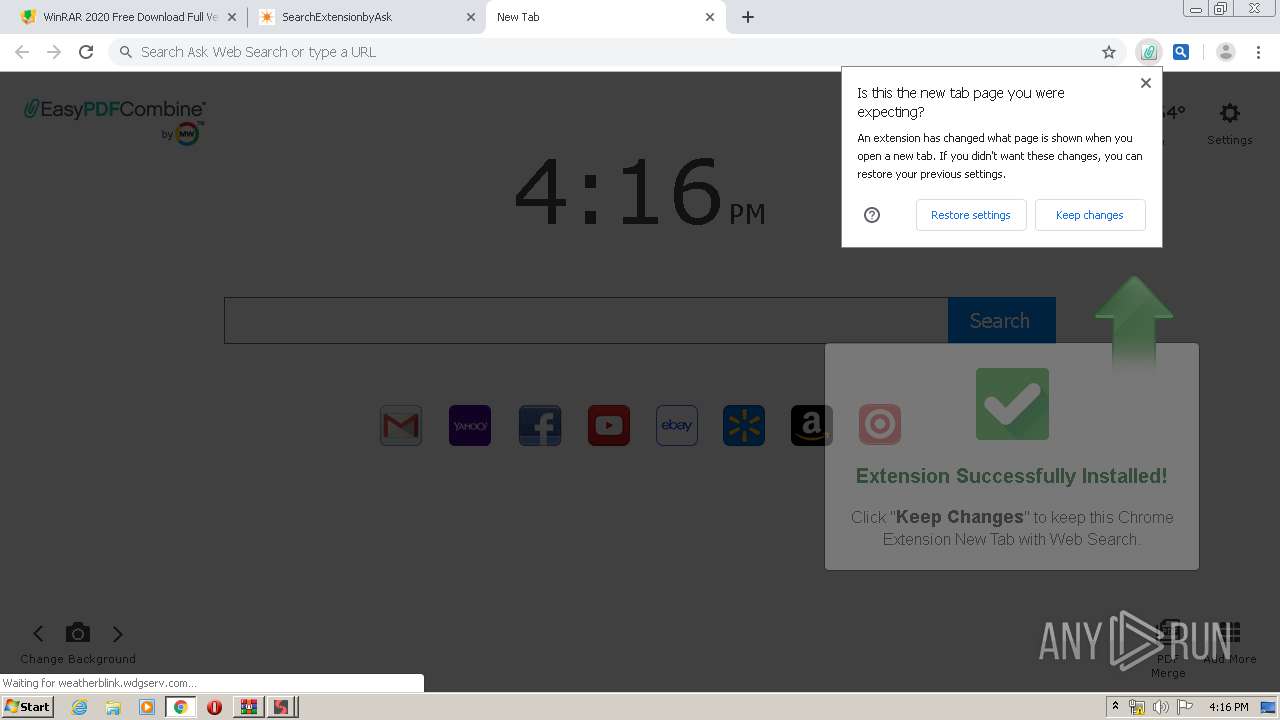Screen dimensions: 1280x720
Task: Click the blue search extension icon
Action: (x=1181, y=52)
